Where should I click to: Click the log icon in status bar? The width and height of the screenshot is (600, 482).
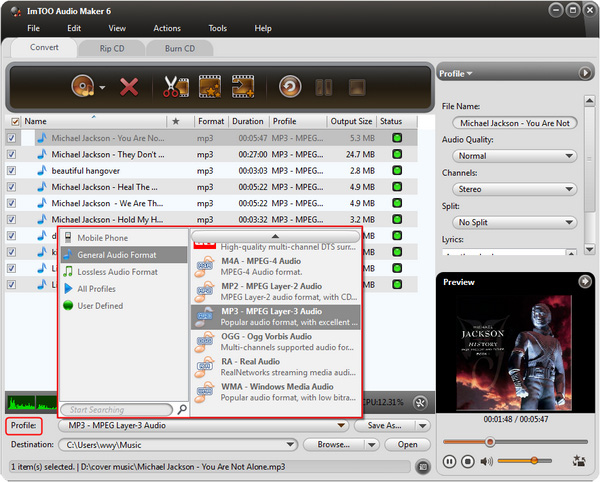(x=423, y=467)
